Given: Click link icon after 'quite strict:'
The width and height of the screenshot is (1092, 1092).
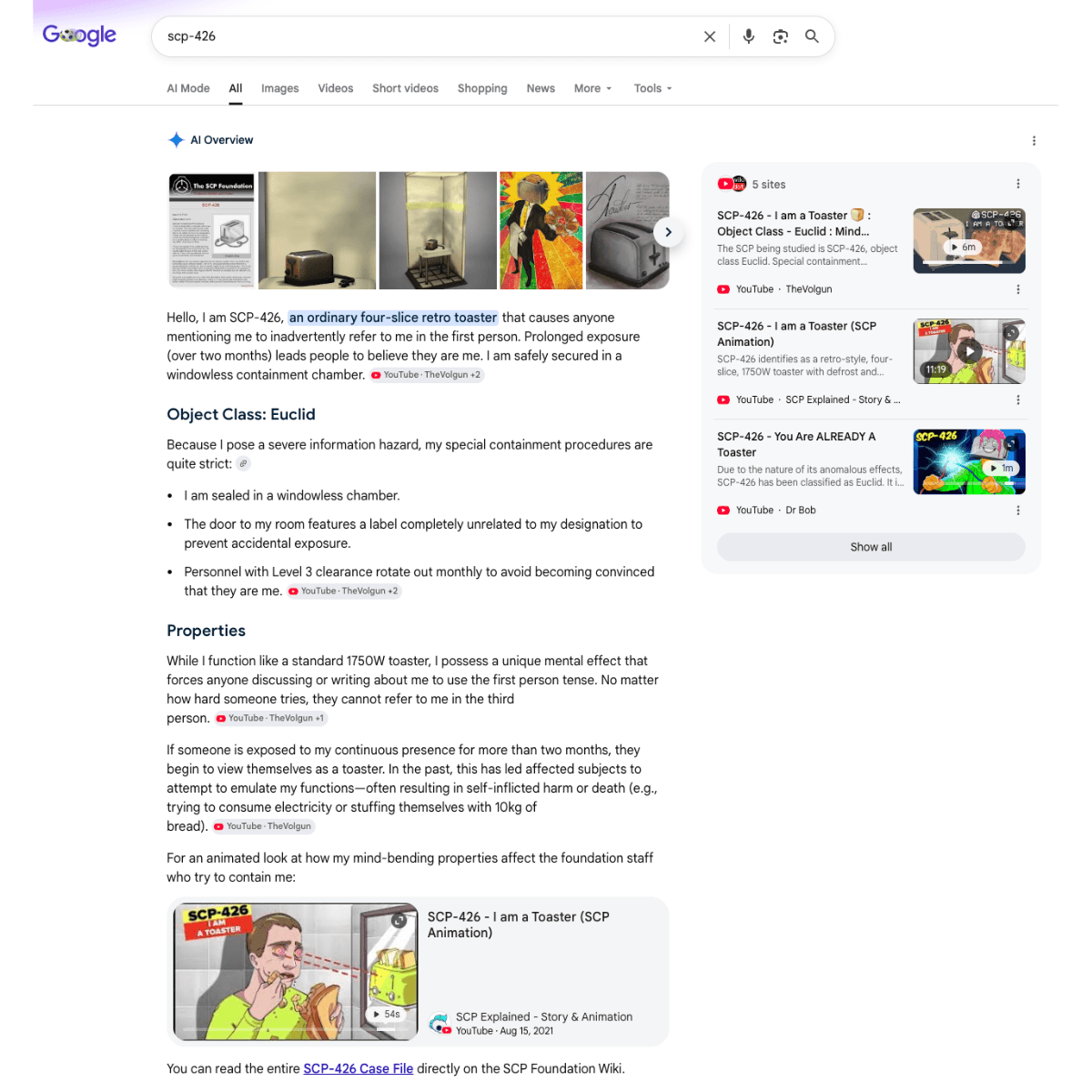Looking at the screenshot, I should click(243, 464).
